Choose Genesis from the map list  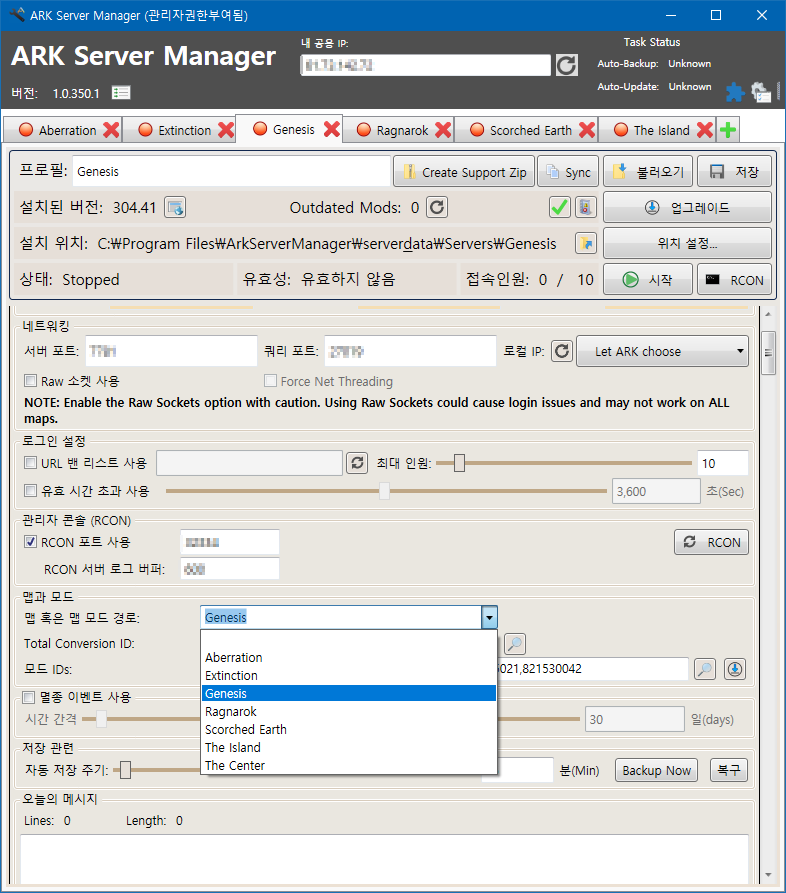(349, 693)
